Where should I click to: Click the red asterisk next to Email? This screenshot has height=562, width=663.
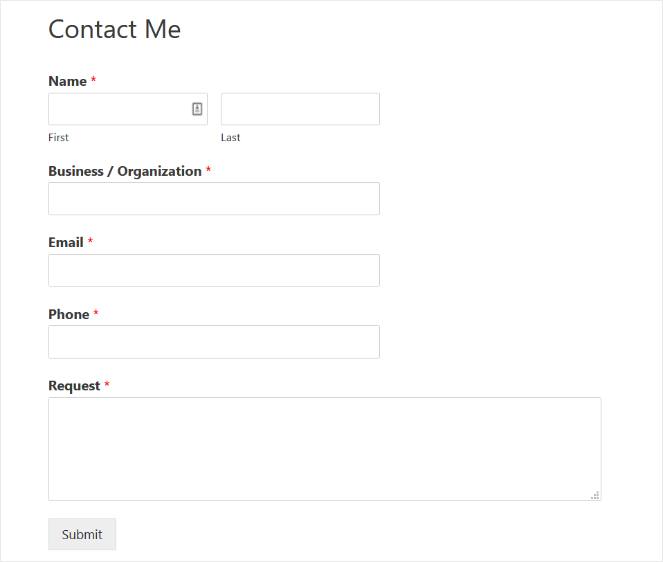(x=90, y=242)
